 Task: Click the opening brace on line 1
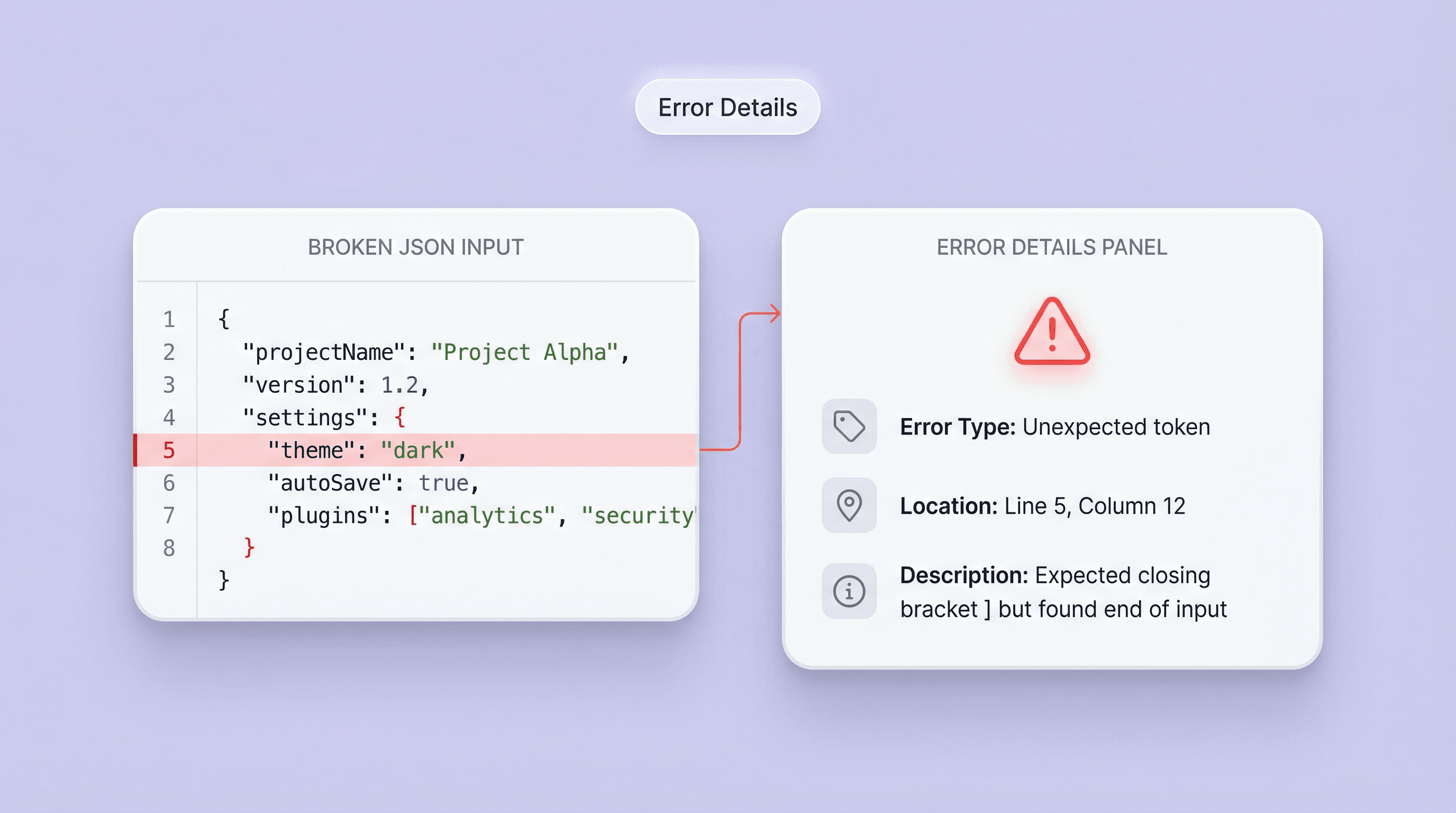(224, 318)
